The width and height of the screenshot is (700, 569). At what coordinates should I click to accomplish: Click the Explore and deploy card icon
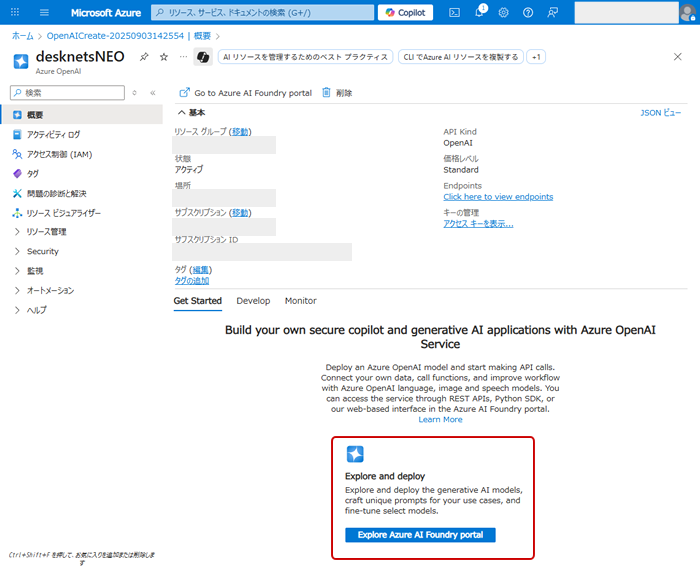click(355, 454)
